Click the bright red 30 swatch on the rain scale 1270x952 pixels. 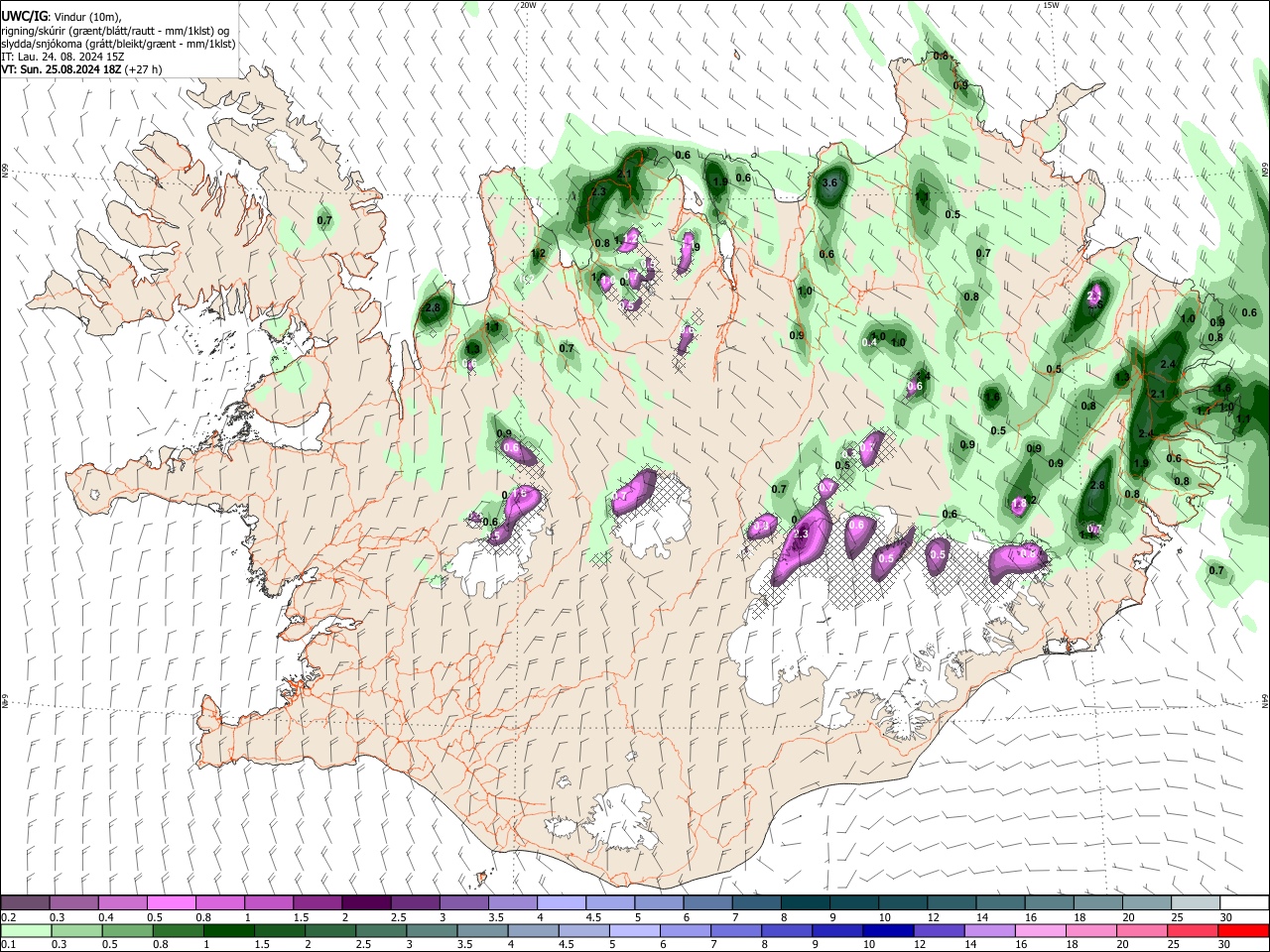pos(1245,930)
